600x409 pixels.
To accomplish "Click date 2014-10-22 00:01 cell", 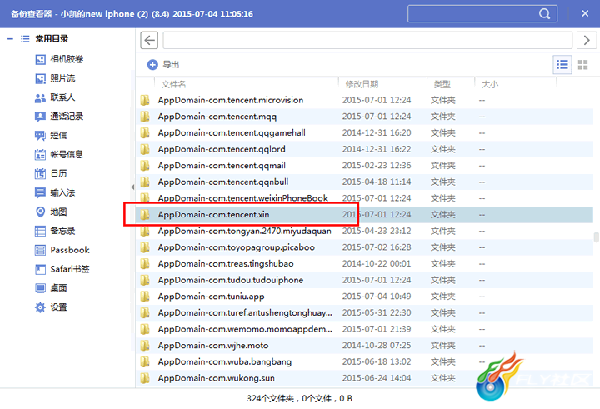I will [377, 264].
